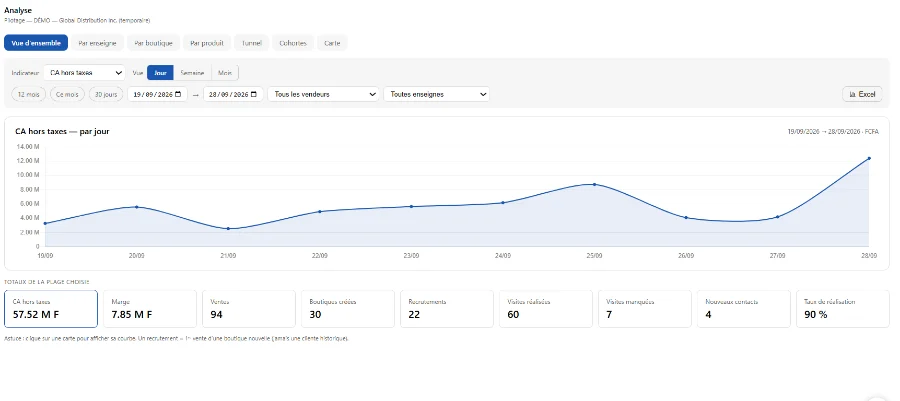Screen dimensions: 900x401
Task: Select the Ventes total card
Action: (x=249, y=309)
